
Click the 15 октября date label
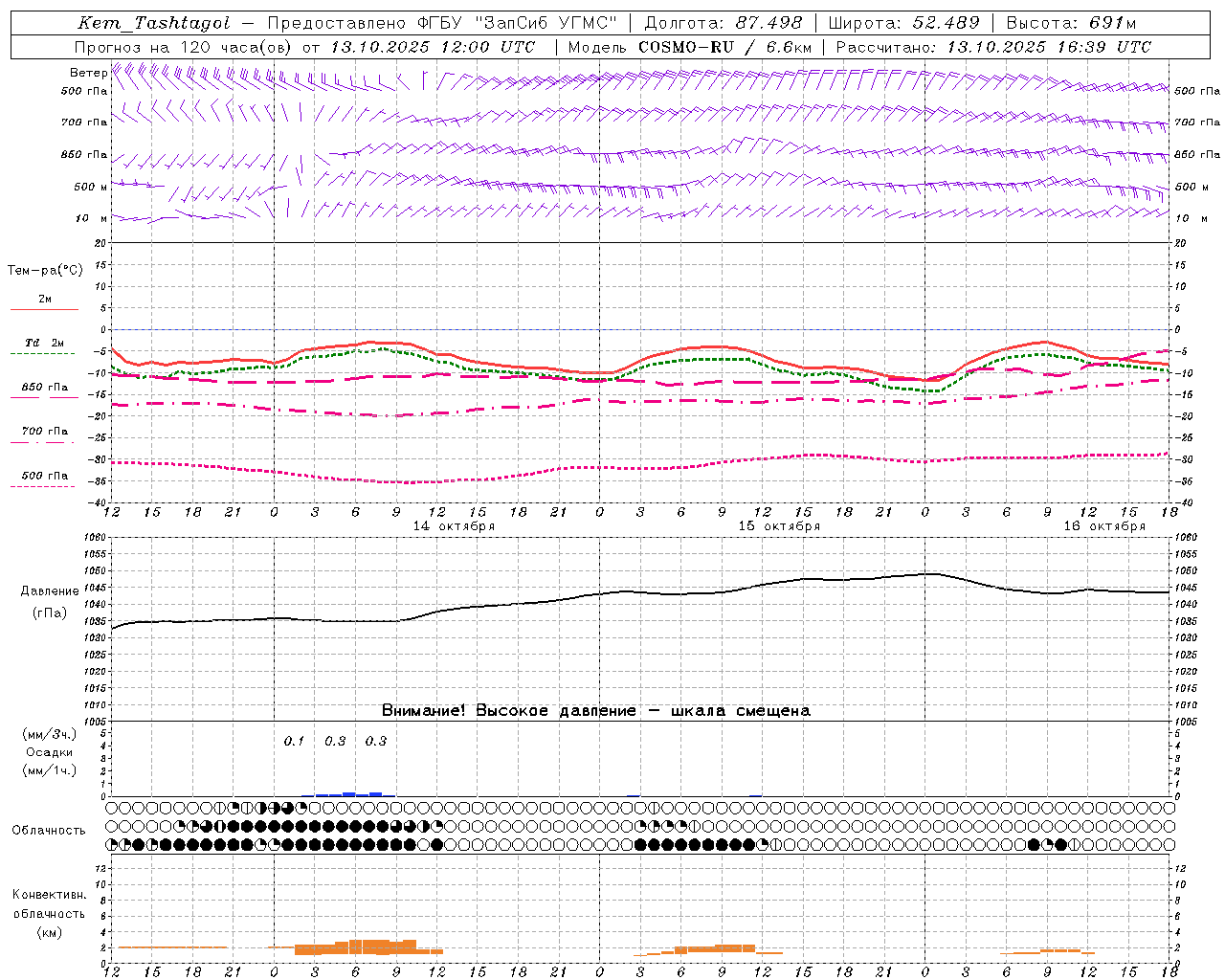tap(779, 526)
